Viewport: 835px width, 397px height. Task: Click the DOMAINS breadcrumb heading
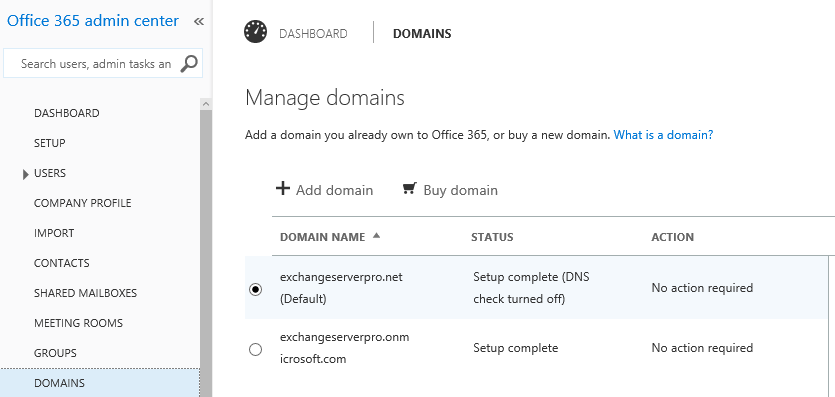[422, 34]
